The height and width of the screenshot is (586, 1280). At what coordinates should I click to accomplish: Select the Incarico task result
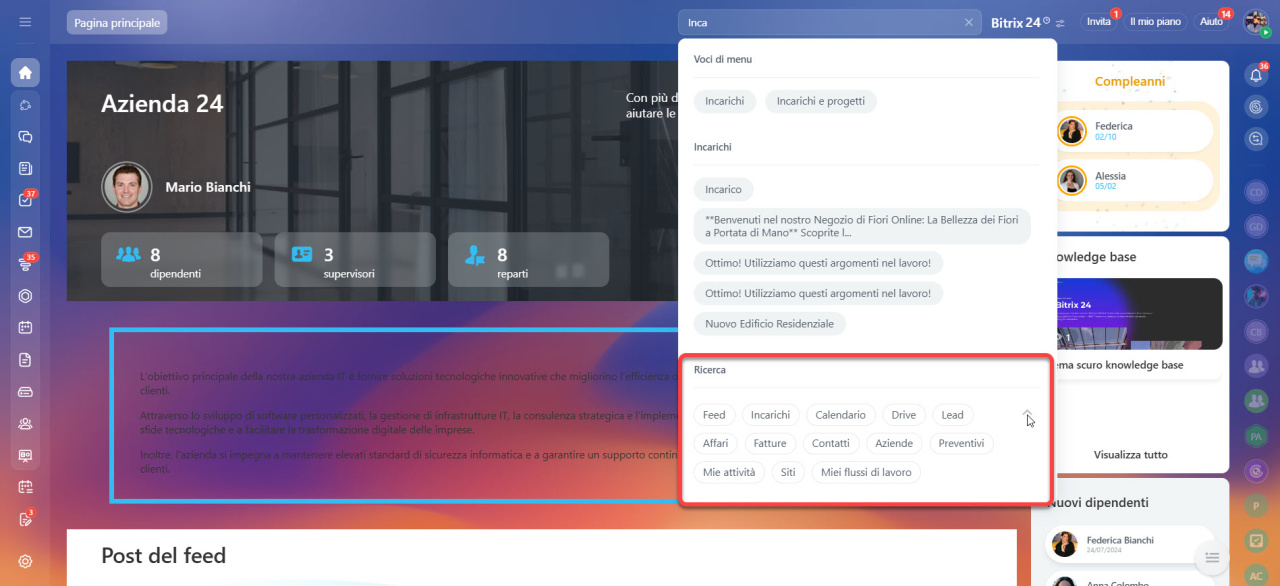click(x=723, y=189)
